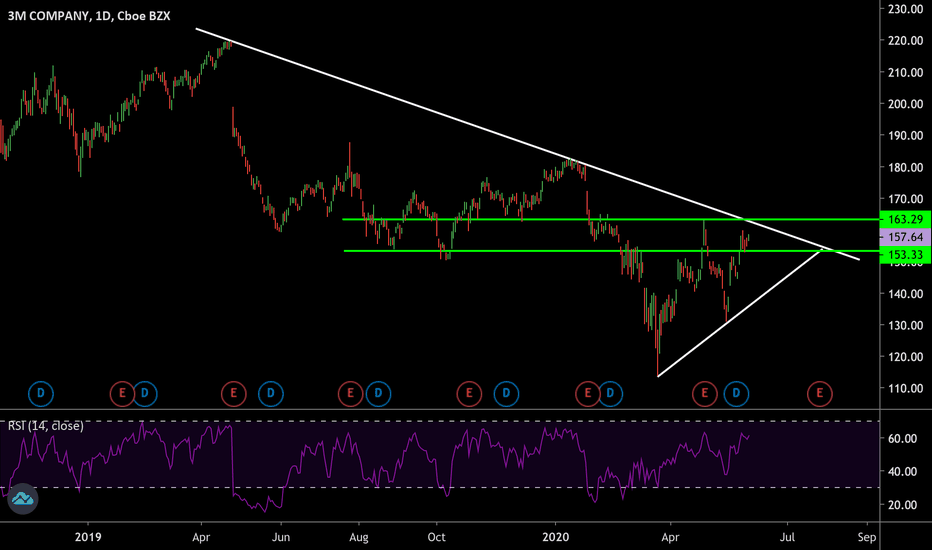Viewport: 932px width, 550px height.
Task: Click the 2019 label on time axis
Action: [x=88, y=537]
